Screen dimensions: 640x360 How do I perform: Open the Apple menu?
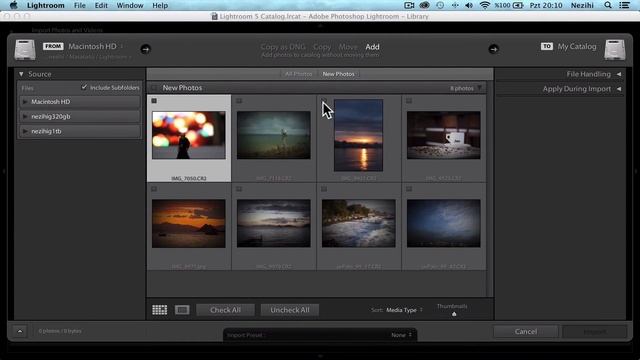pos(13,5)
